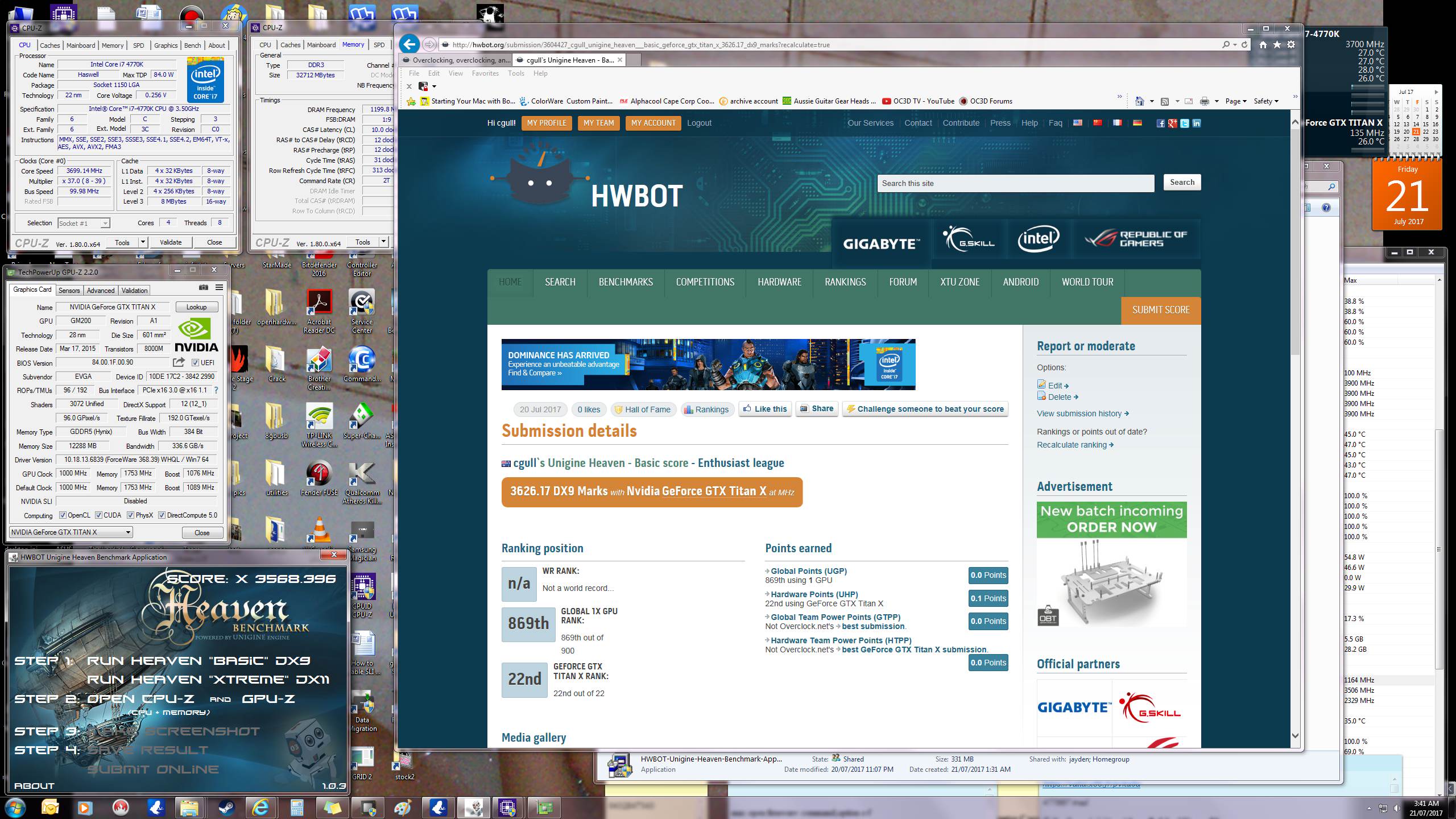
Task: Click the Facebook icon on HWBOT header
Action: tap(1160, 123)
